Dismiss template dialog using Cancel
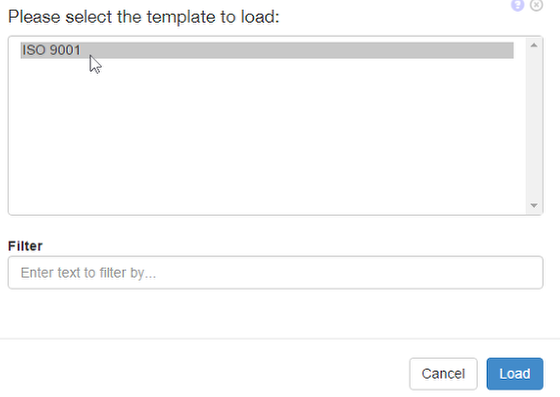Screen dimensions: 560x397 point(443,373)
